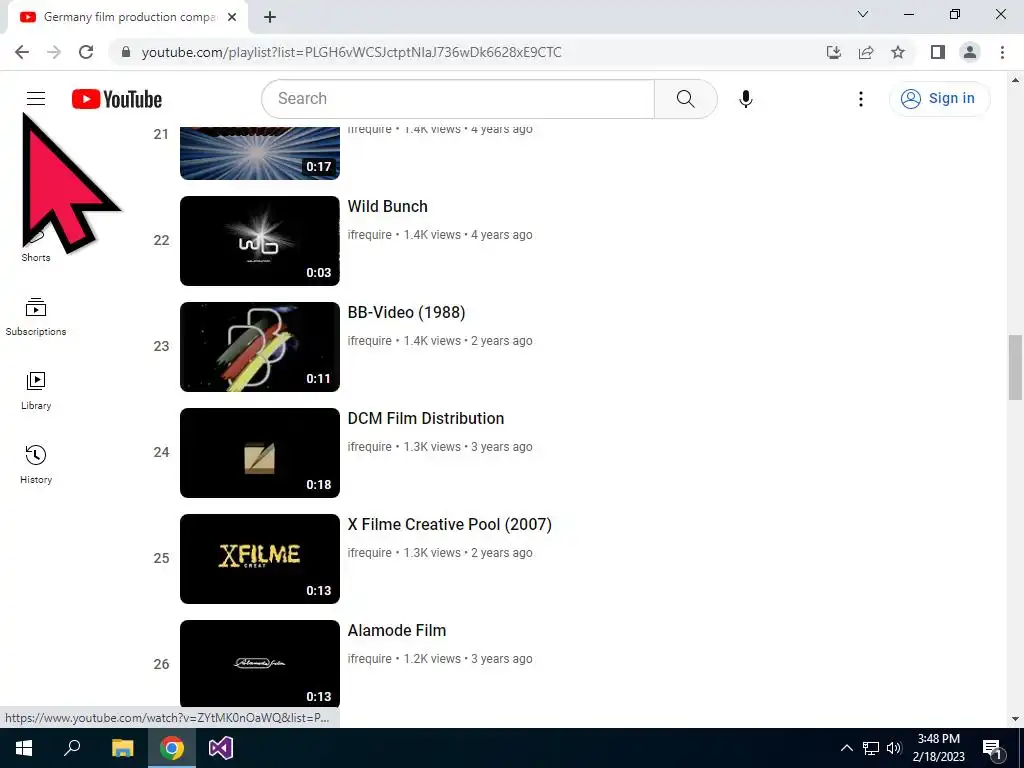Click the Sign in button
Viewport: 1024px width, 768px height.
click(x=939, y=99)
